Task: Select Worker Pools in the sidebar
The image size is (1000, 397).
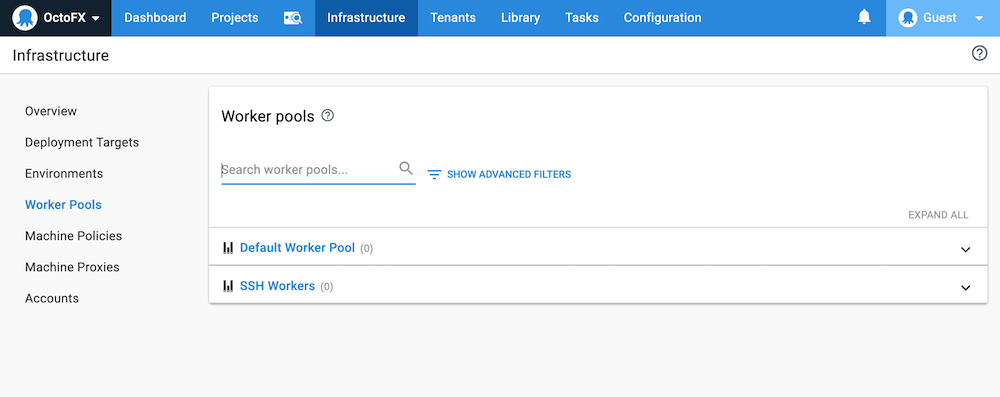Action: click(63, 205)
